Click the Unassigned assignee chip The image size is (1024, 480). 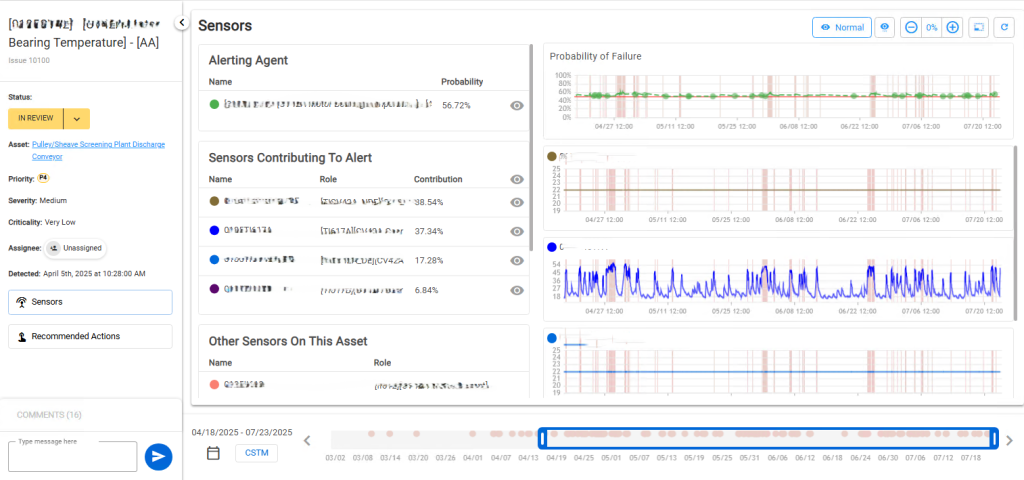[x=76, y=248]
